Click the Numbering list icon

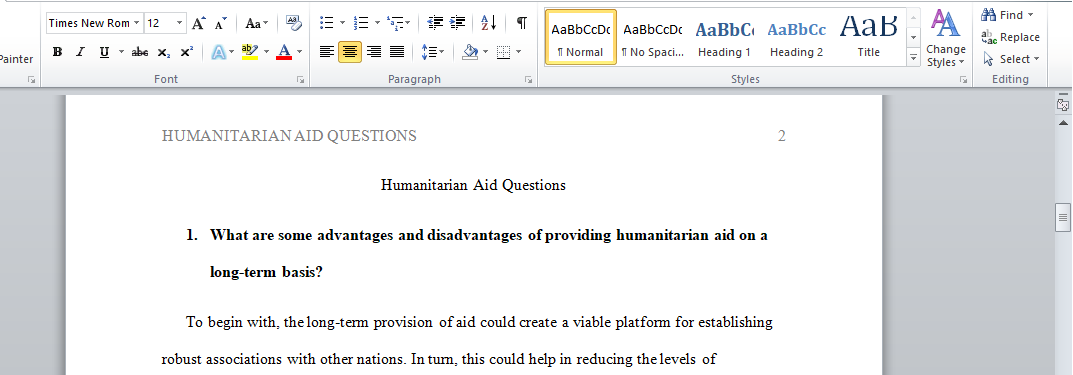(361, 23)
